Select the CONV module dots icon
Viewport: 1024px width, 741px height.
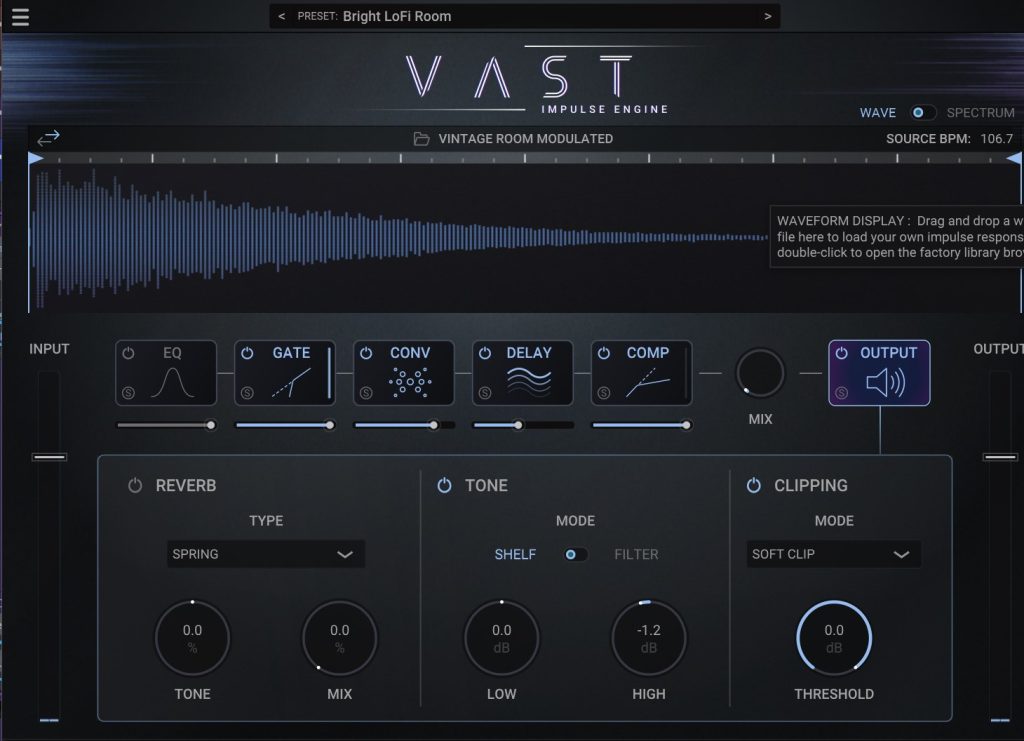(x=408, y=384)
